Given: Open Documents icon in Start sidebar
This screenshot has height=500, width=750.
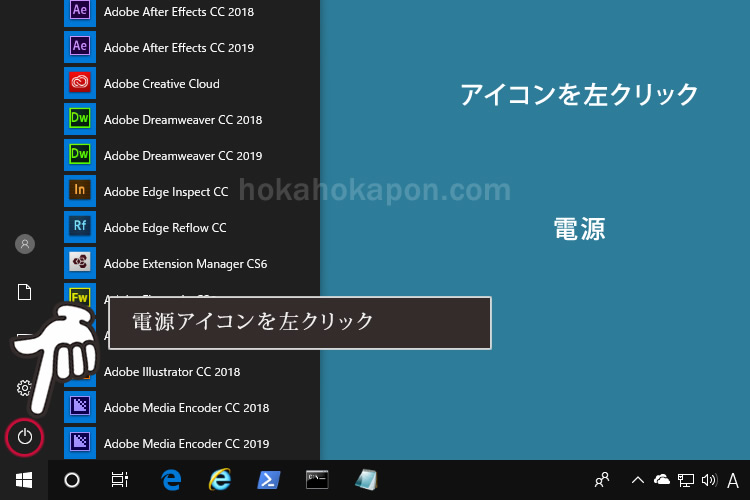Looking at the screenshot, I should (x=24, y=292).
